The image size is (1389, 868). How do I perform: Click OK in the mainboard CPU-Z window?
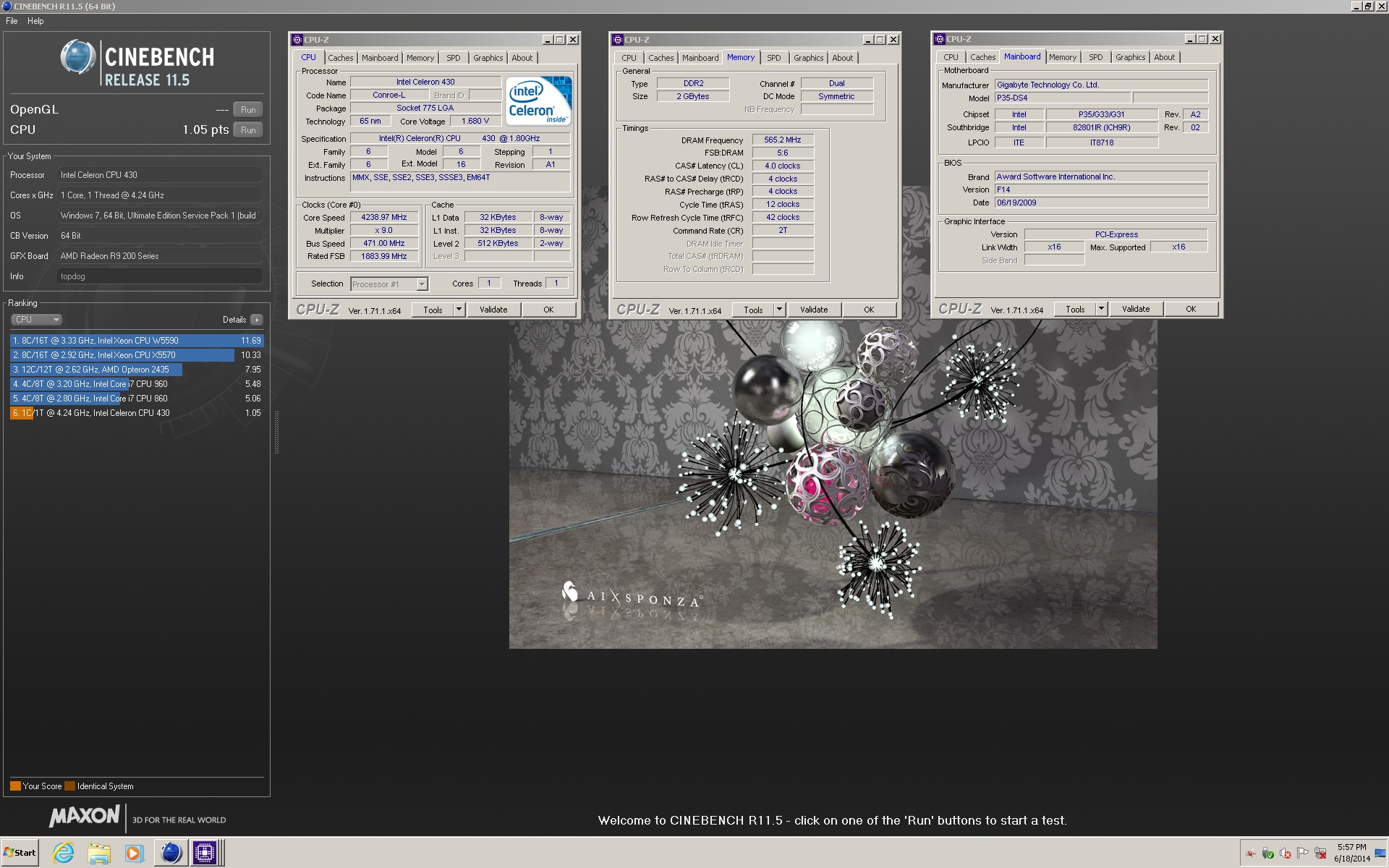click(1191, 309)
